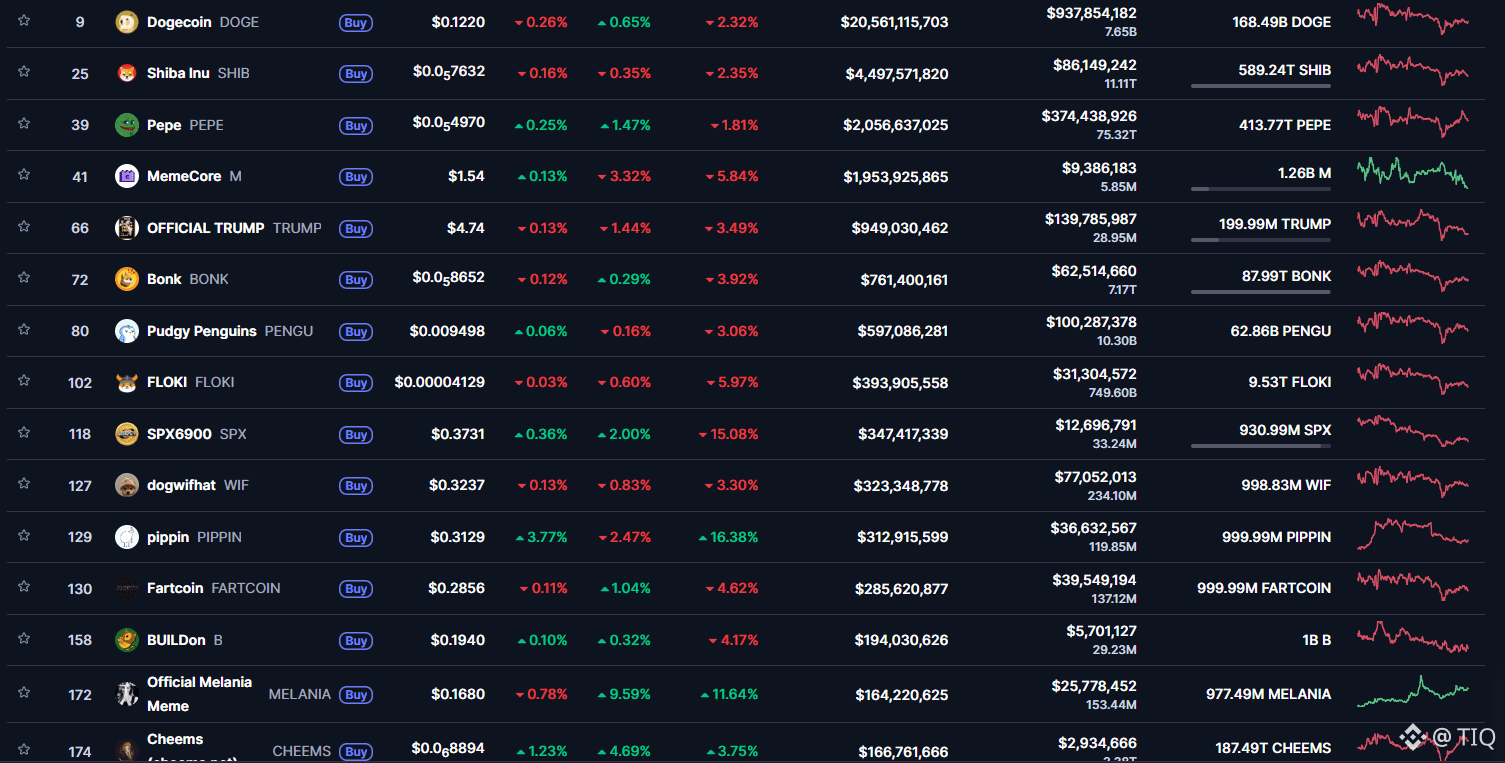This screenshot has height=763, width=1505.
Task: Select Buy in the MemeCore row
Action: coord(356,177)
